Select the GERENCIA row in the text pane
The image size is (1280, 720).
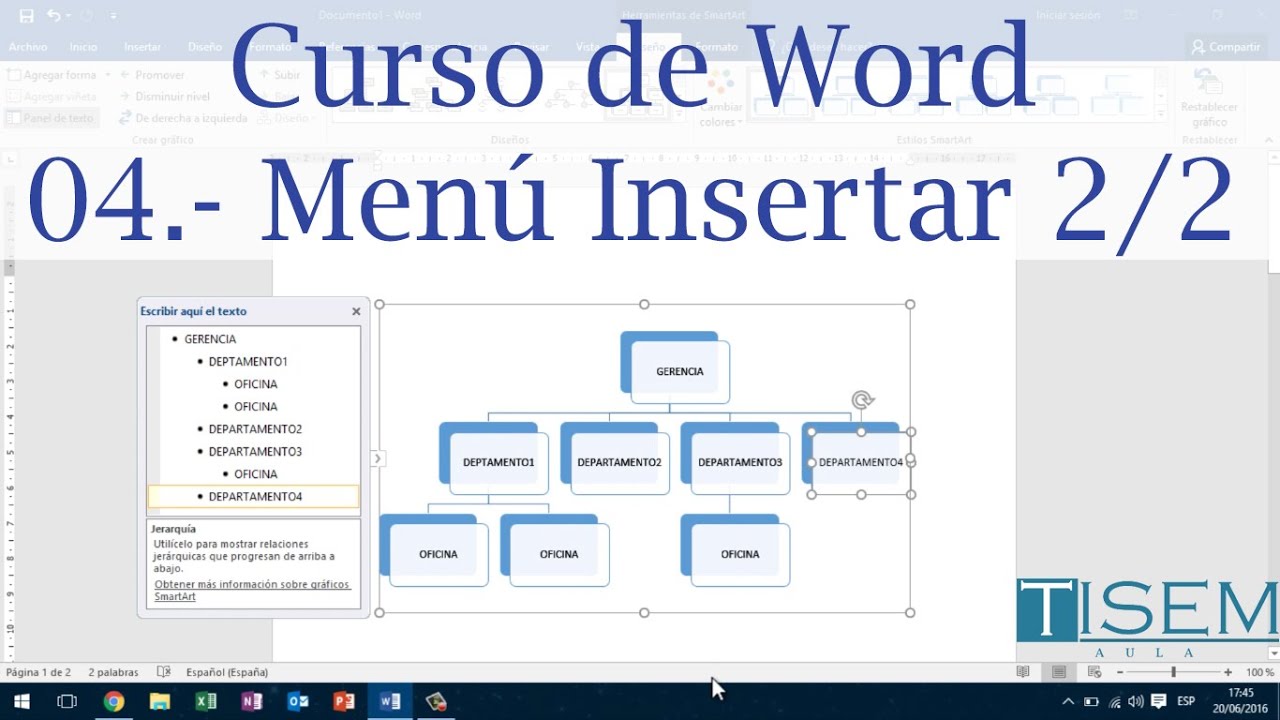tap(253, 339)
